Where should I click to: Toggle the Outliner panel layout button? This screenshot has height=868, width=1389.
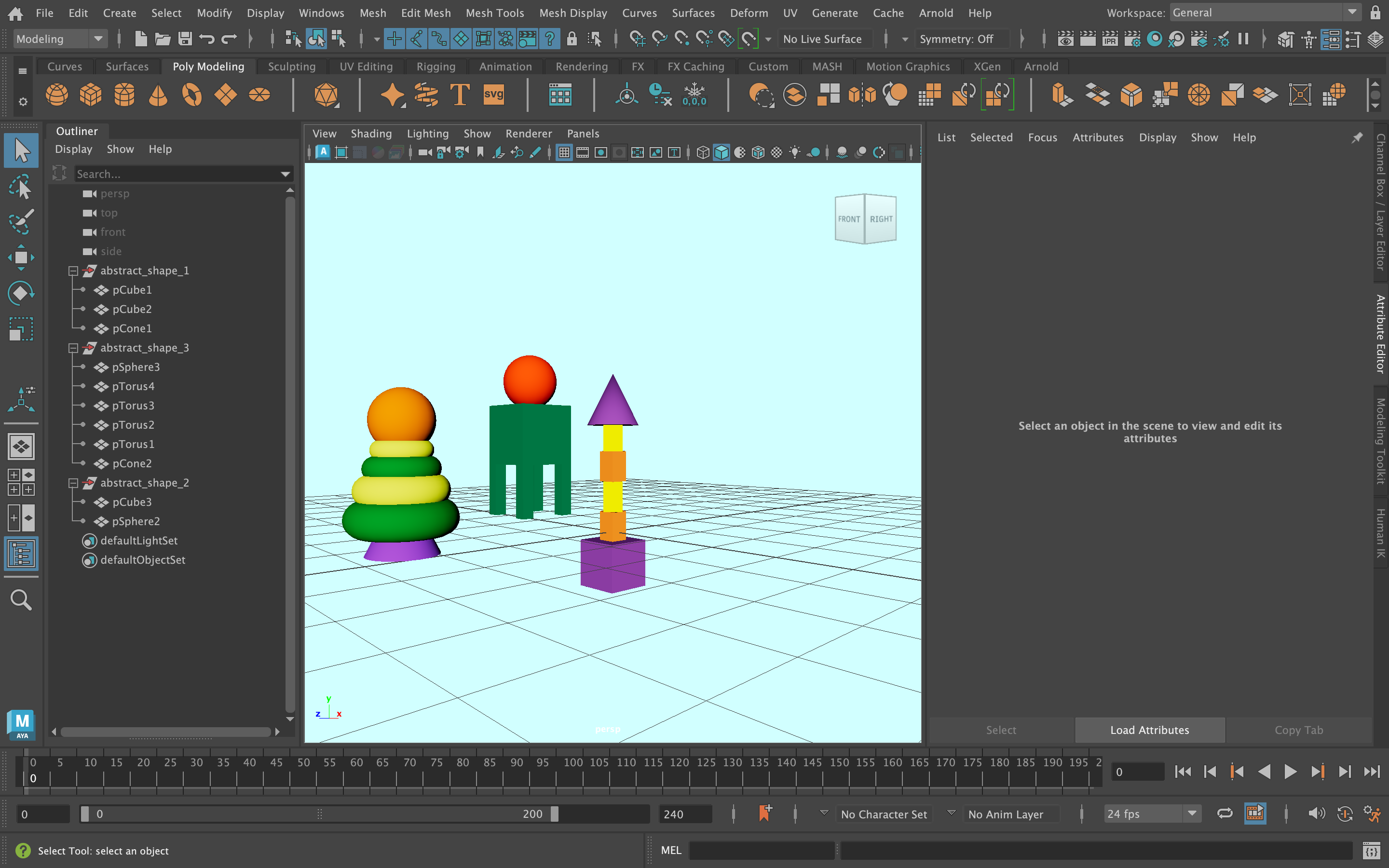pyautogui.click(x=21, y=554)
